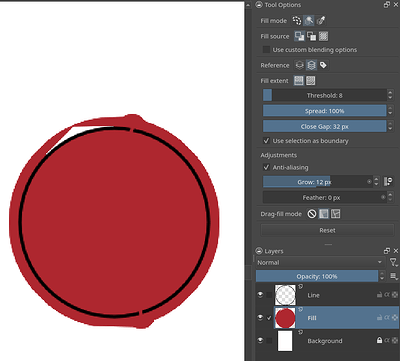Click the Reset button
This screenshot has height=361, width=400.
tap(327, 230)
